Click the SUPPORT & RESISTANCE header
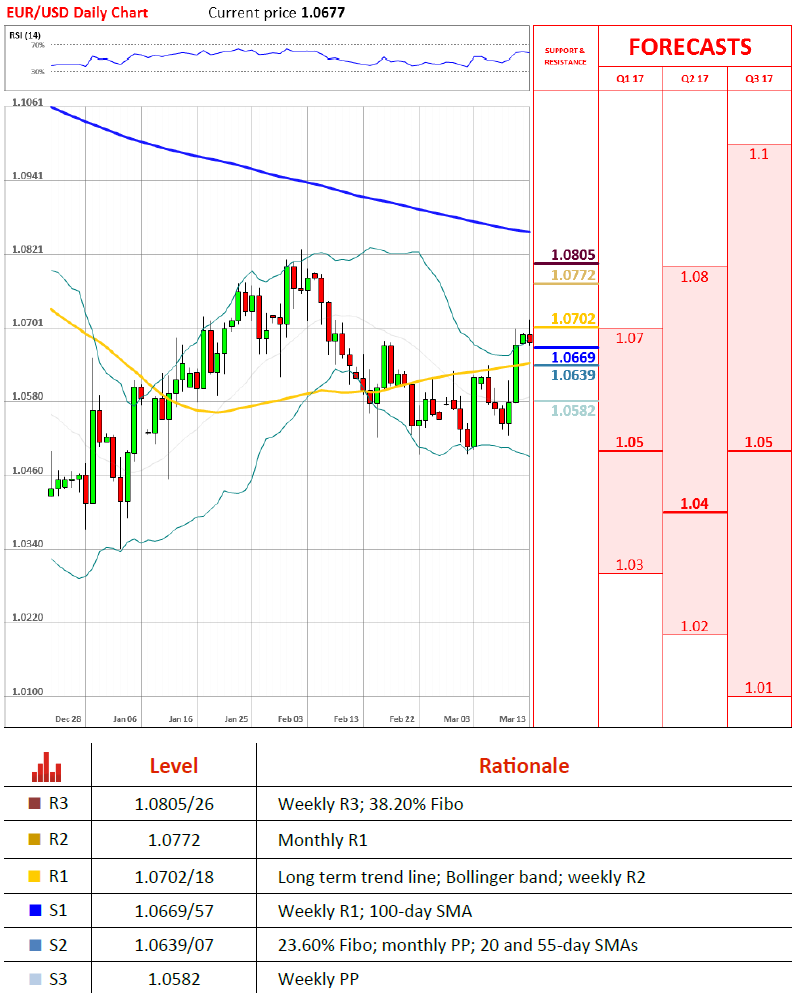 point(565,56)
